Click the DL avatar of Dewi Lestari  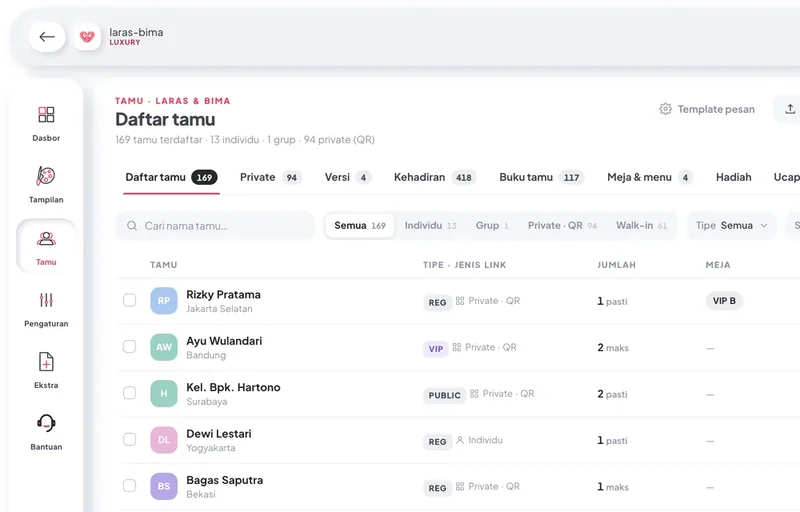pos(164,440)
